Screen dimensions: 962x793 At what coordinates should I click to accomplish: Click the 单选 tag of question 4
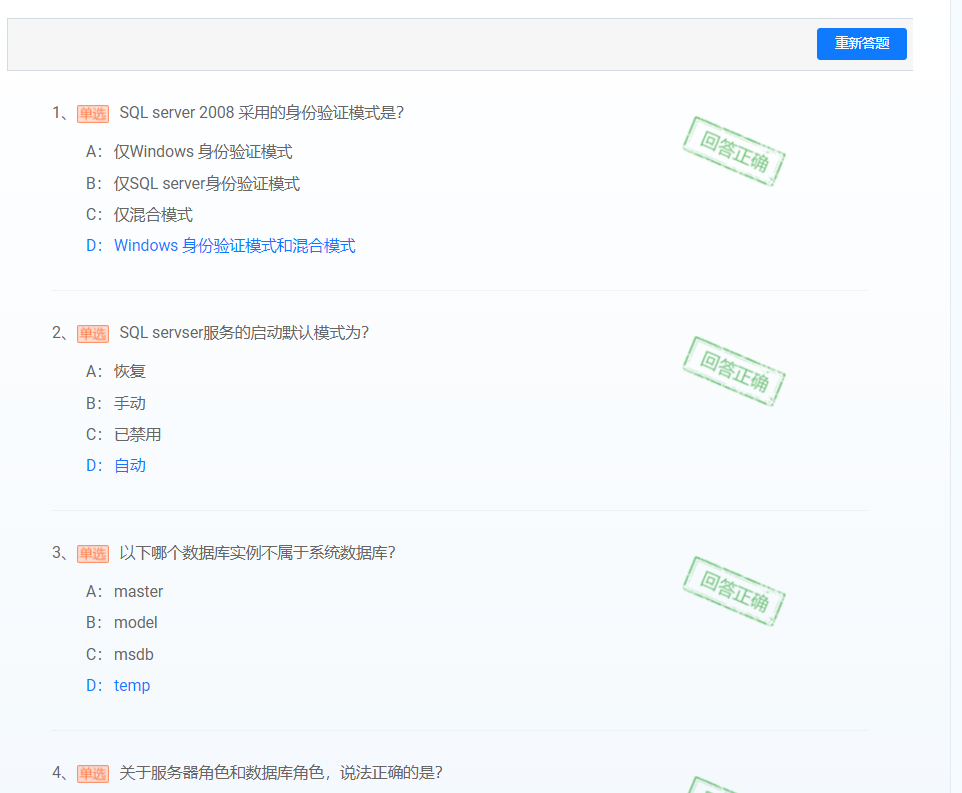pyautogui.click(x=93, y=773)
